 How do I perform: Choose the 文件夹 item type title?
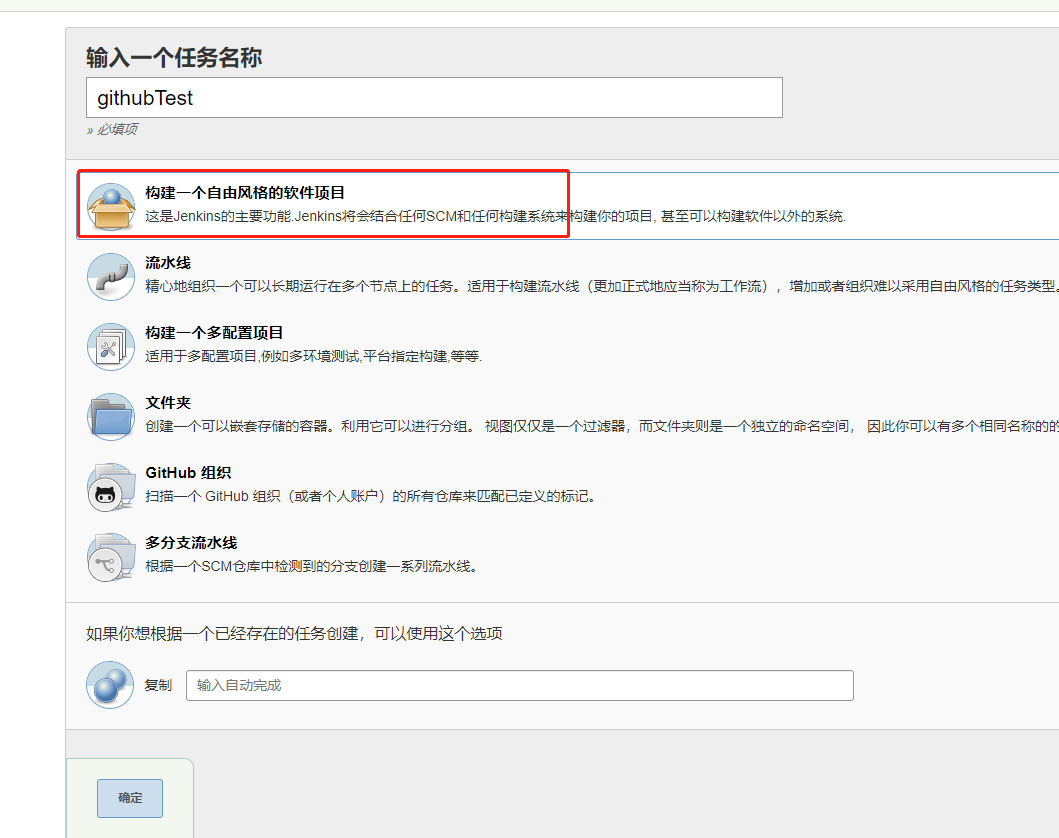[x=168, y=403]
